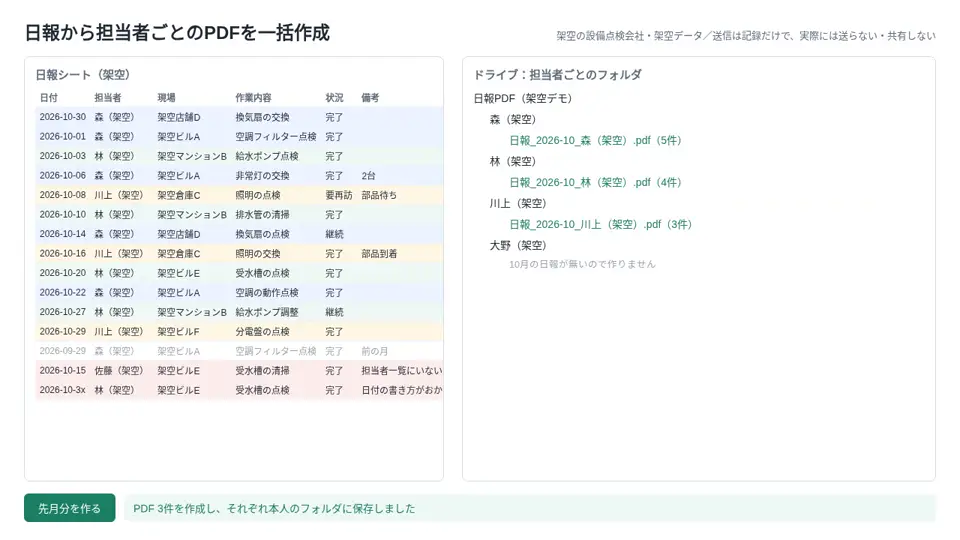Image resolution: width=960 pixels, height=540 pixels.
Task: Click the 換気扇の交換 task cell
Action: point(262,117)
